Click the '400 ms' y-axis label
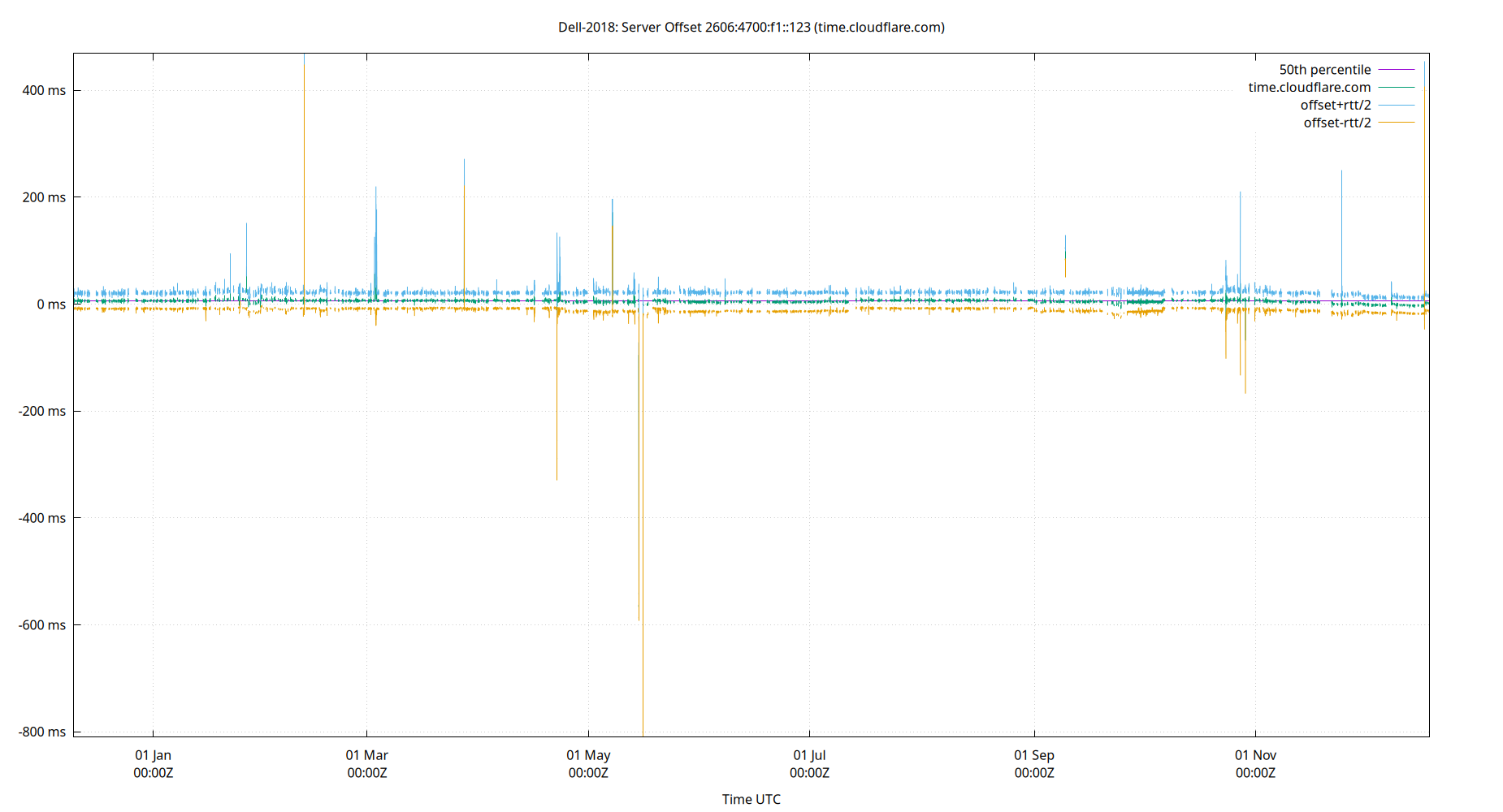Screen dimensions: 1503x812 [x=45, y=91]
